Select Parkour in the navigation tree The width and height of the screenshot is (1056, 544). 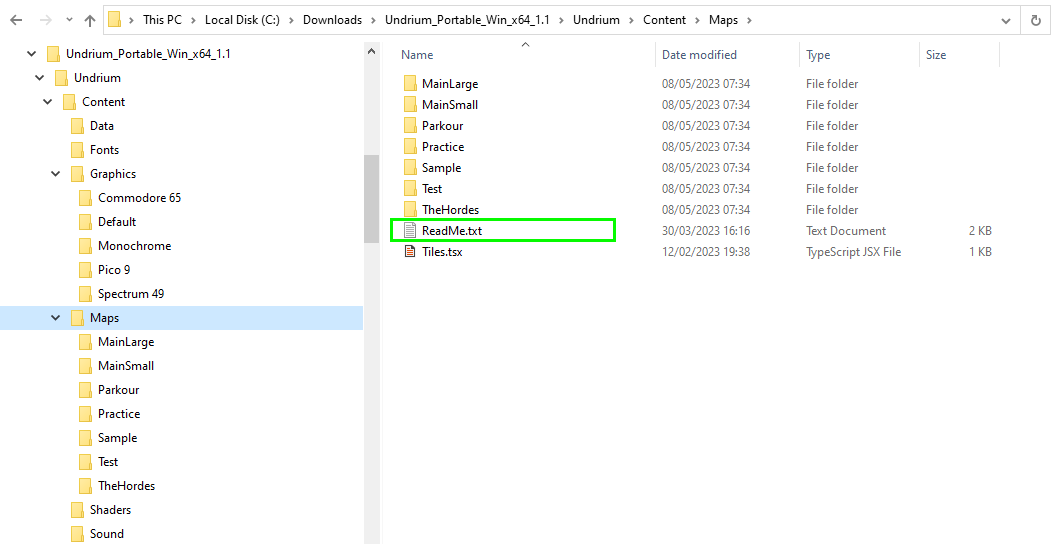point(119,390)
